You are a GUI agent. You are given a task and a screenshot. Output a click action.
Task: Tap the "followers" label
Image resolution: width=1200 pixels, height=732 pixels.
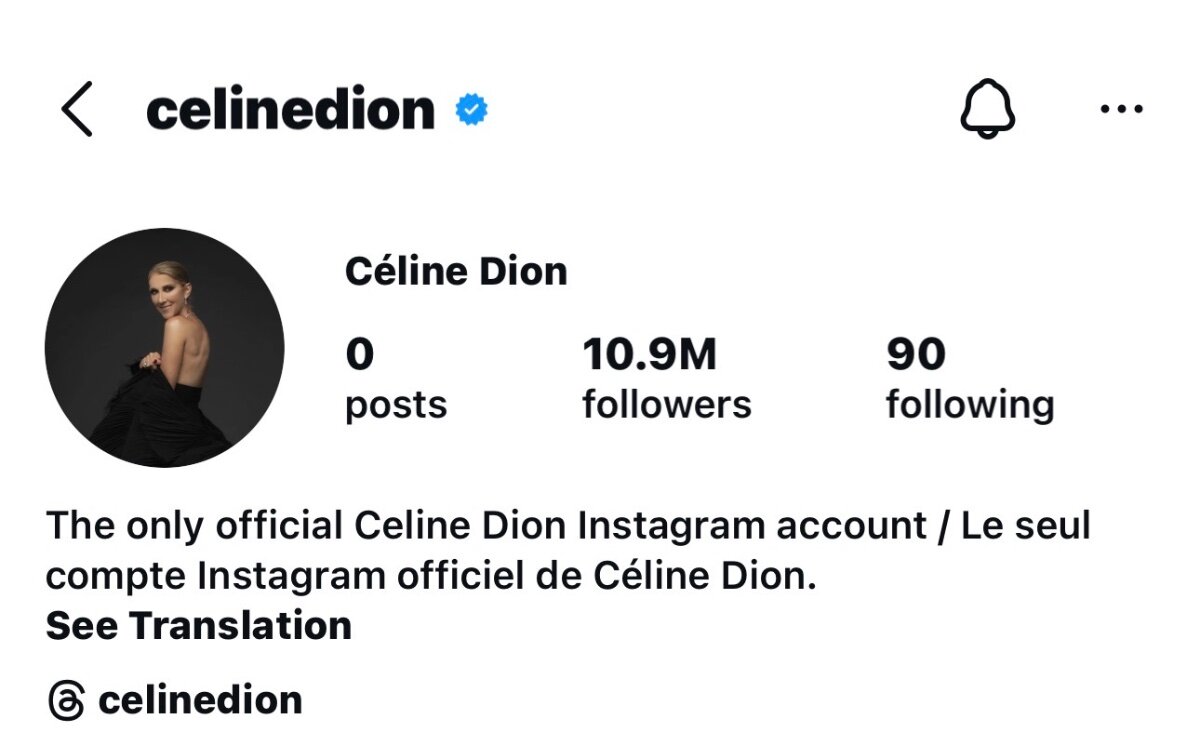click(667, 405)
